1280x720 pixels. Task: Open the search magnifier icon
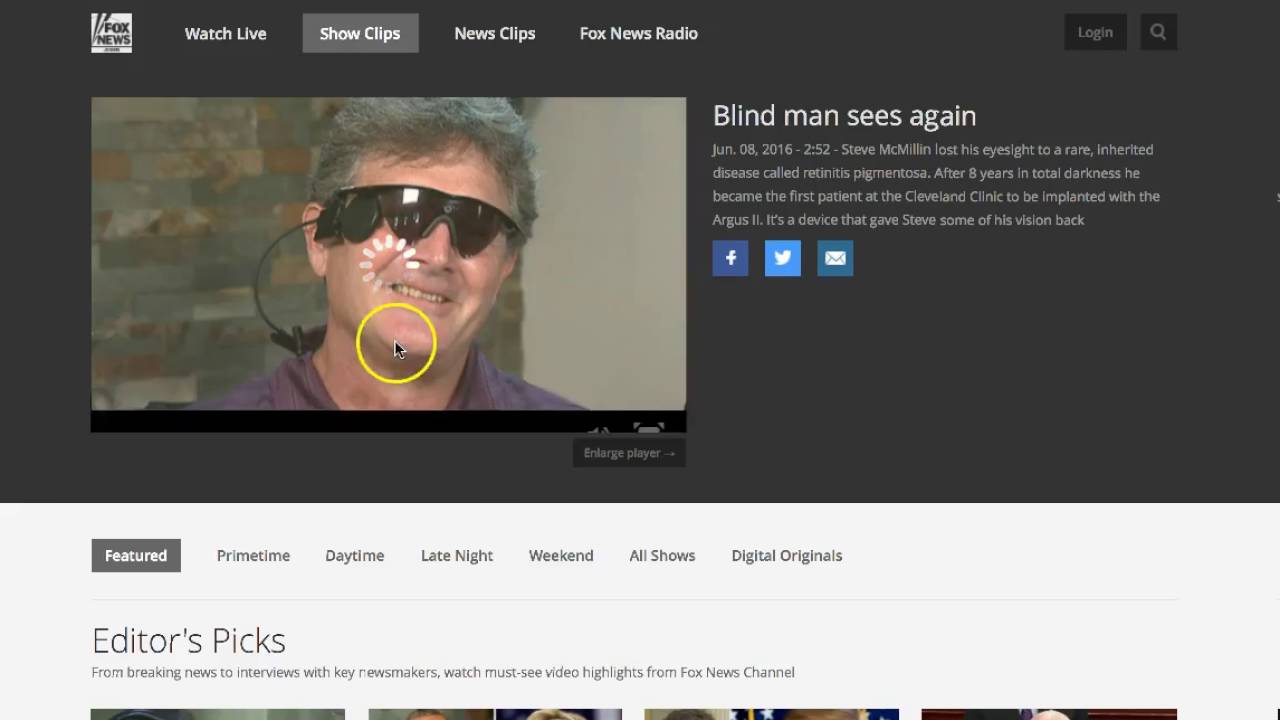coord(1158,32)
